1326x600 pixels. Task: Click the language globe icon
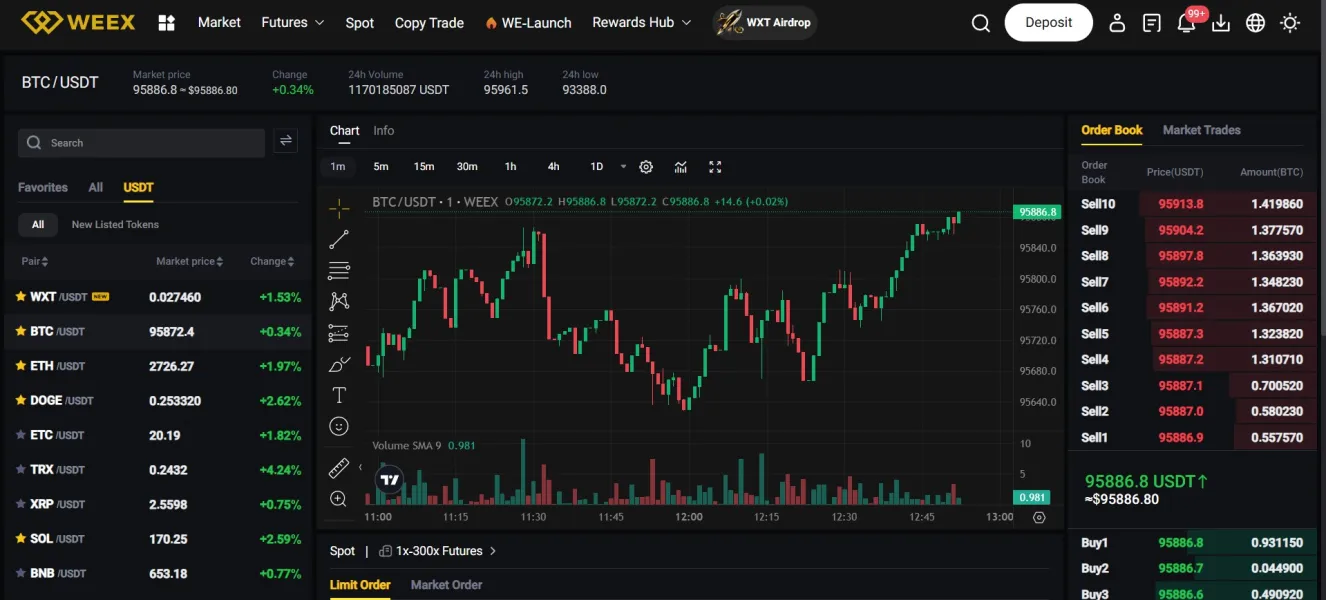tap(1256, 23)
